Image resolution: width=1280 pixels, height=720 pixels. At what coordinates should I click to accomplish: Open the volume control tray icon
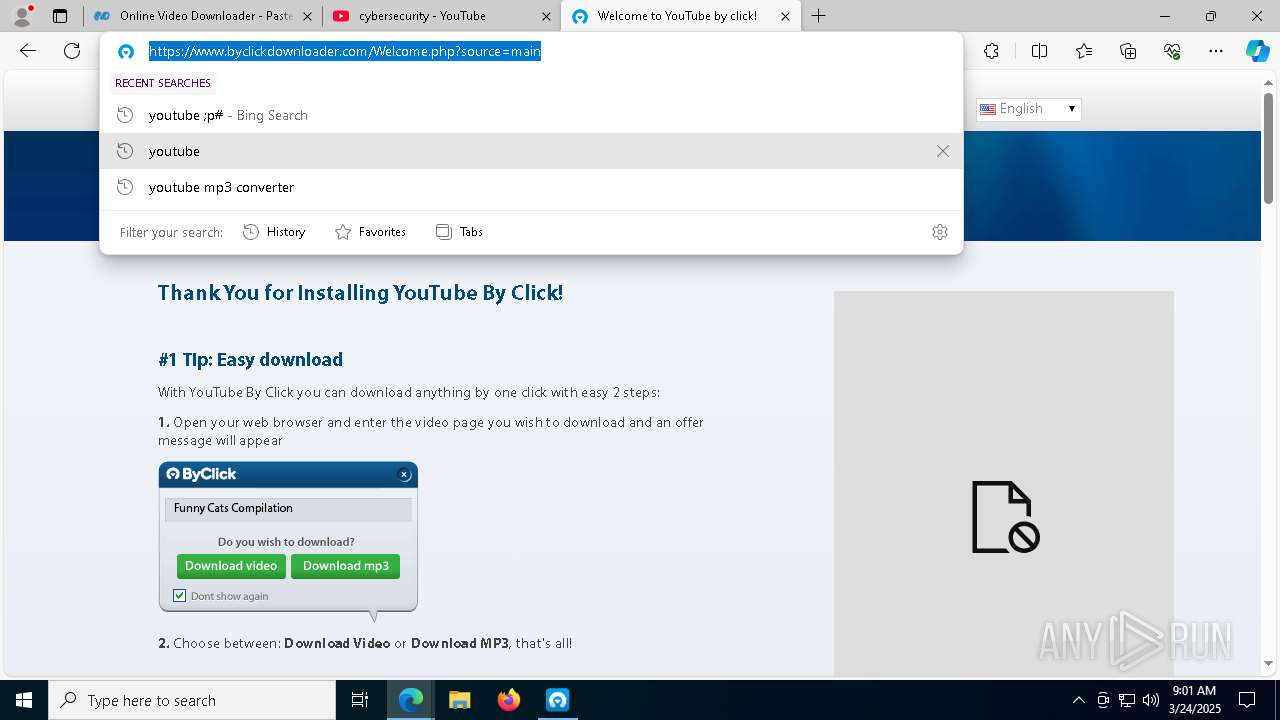pyautogui.click(x=1151, y=700)
